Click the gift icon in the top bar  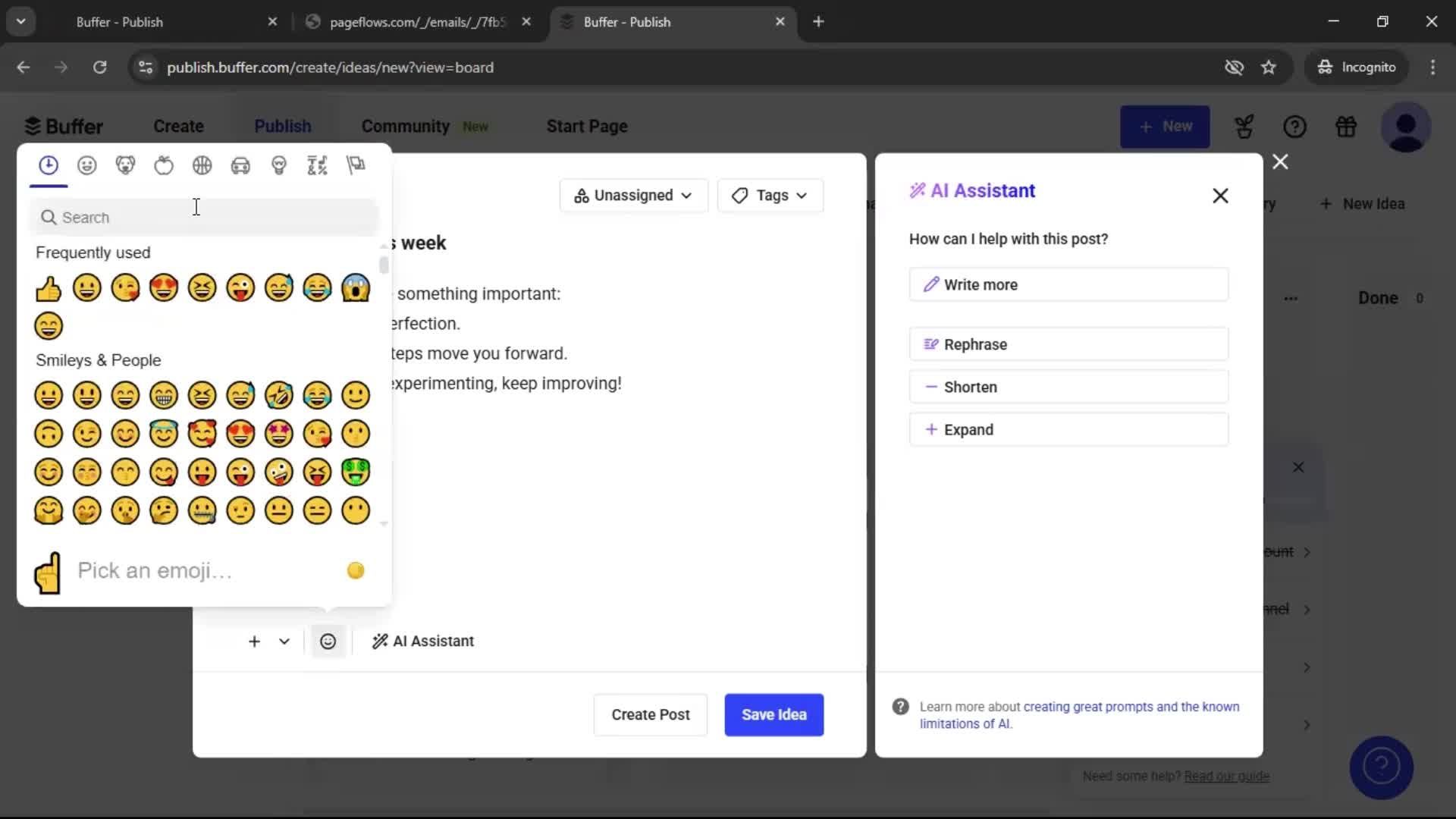coord(1346,127)
